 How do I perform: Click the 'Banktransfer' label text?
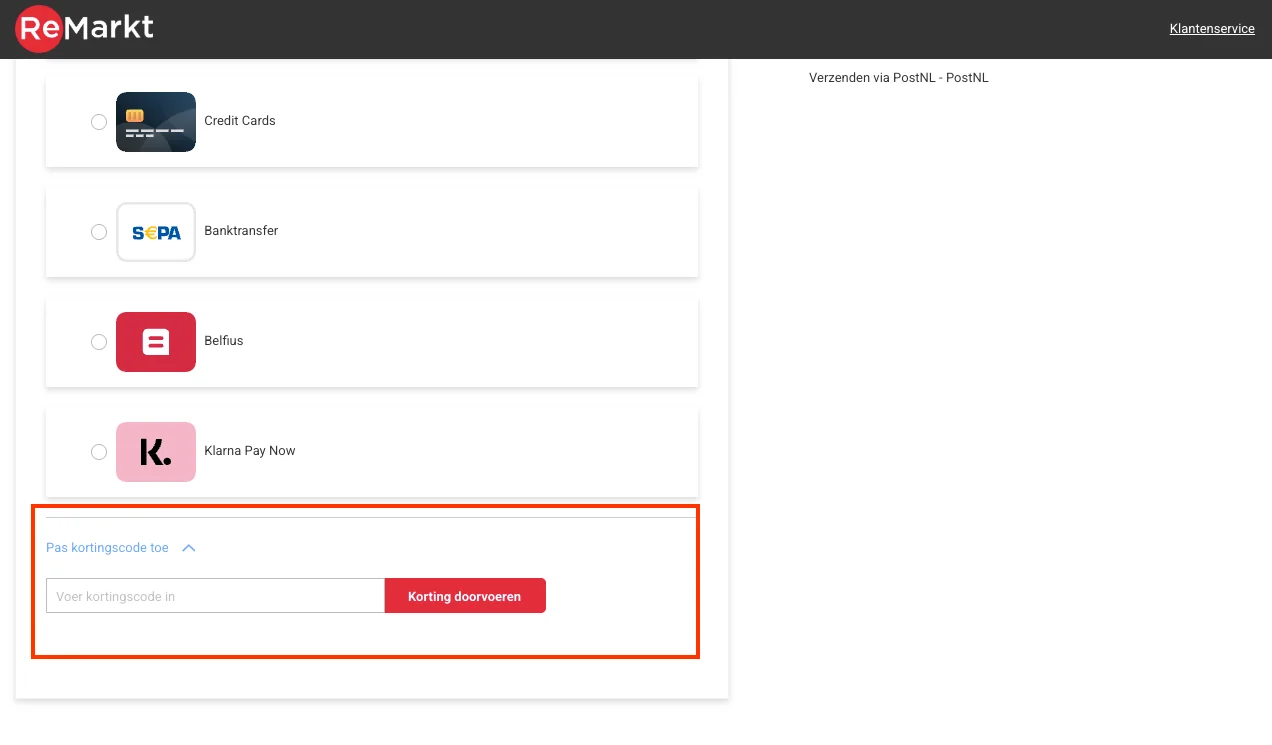pyautogui.click(x=241, y=231)
